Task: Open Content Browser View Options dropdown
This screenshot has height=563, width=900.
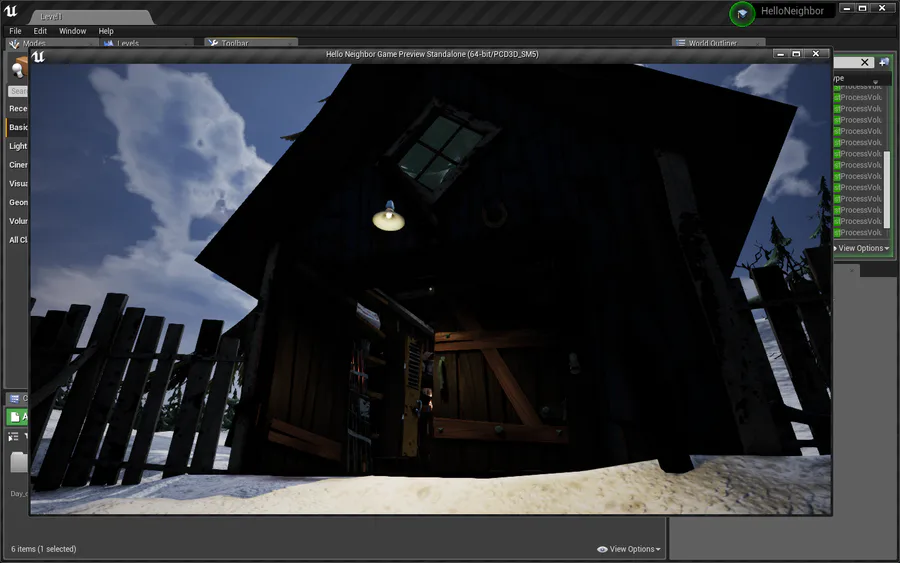Action: tap(629, 549)
